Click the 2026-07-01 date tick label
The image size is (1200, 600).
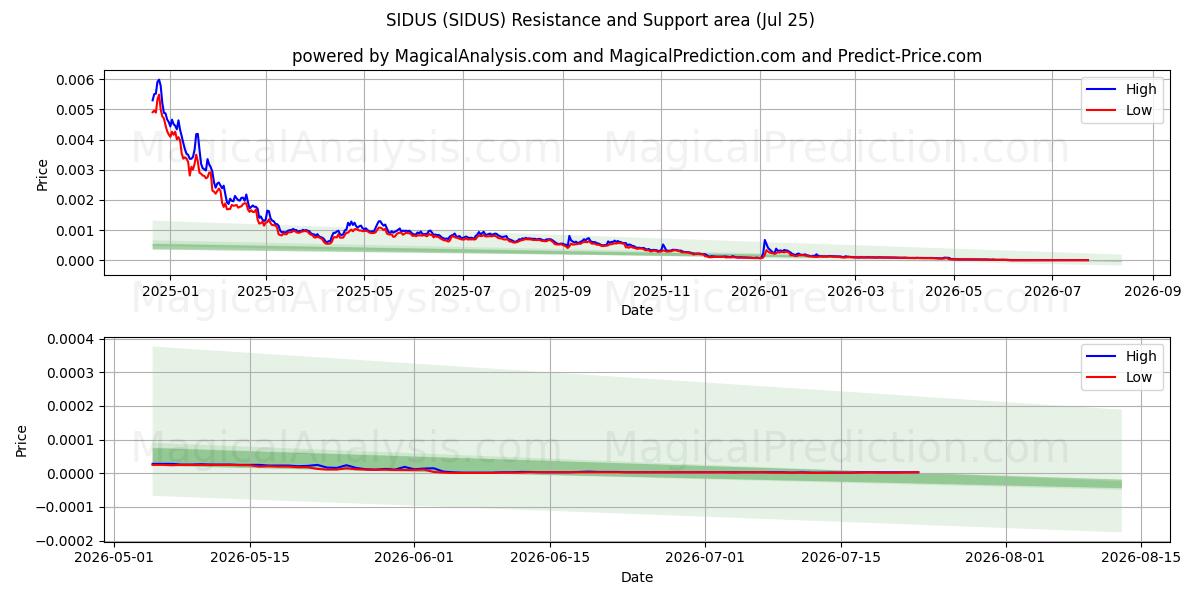tap(705, 557)
